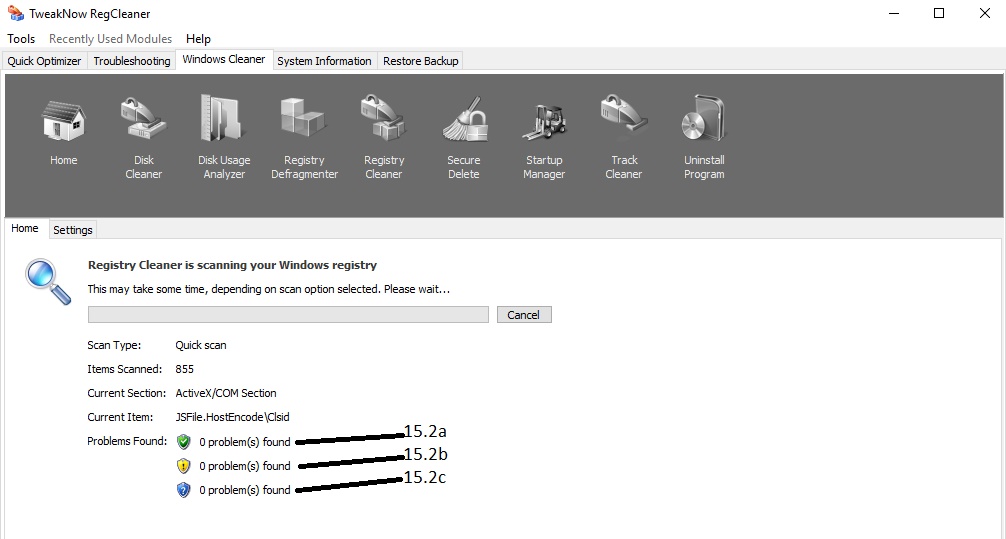
Task: Switch to the Quick Optimizer tab
Action: [44, 61]
